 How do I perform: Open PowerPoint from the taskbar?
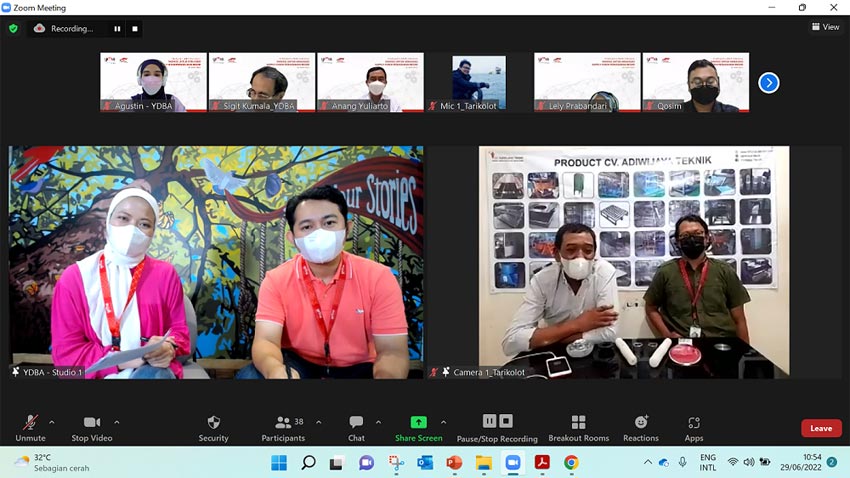point(454,463)
